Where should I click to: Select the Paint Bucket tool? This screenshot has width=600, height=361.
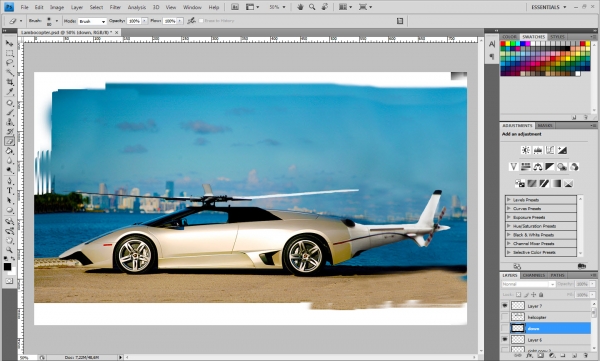point(9,151)
